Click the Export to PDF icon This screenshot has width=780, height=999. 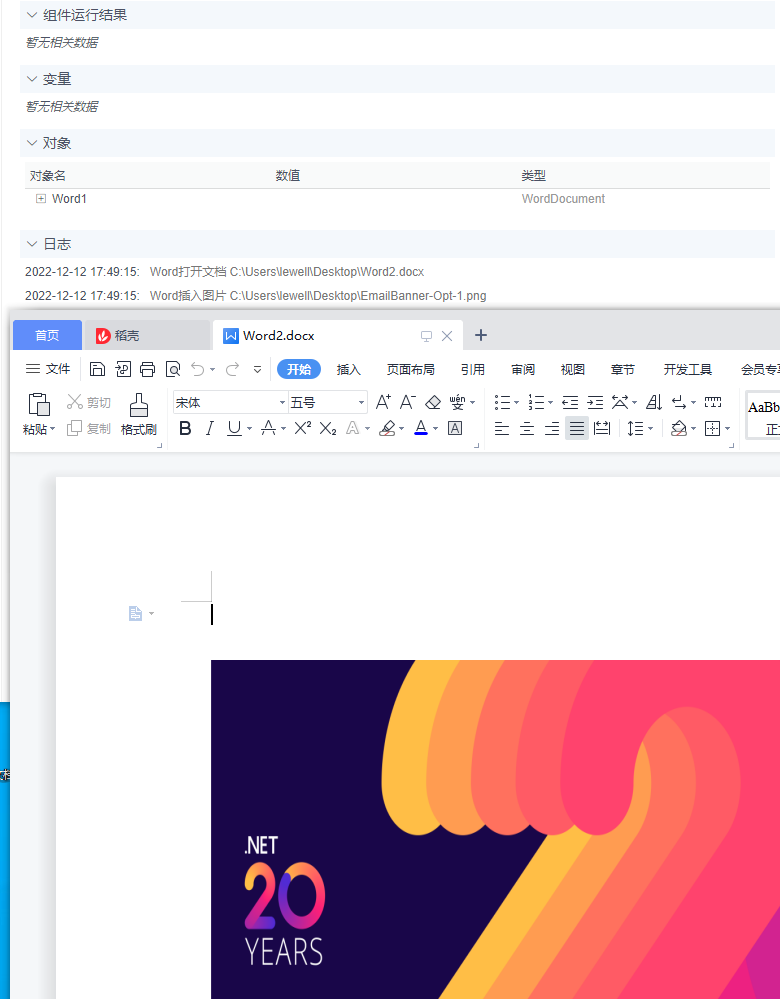point(123,369)
